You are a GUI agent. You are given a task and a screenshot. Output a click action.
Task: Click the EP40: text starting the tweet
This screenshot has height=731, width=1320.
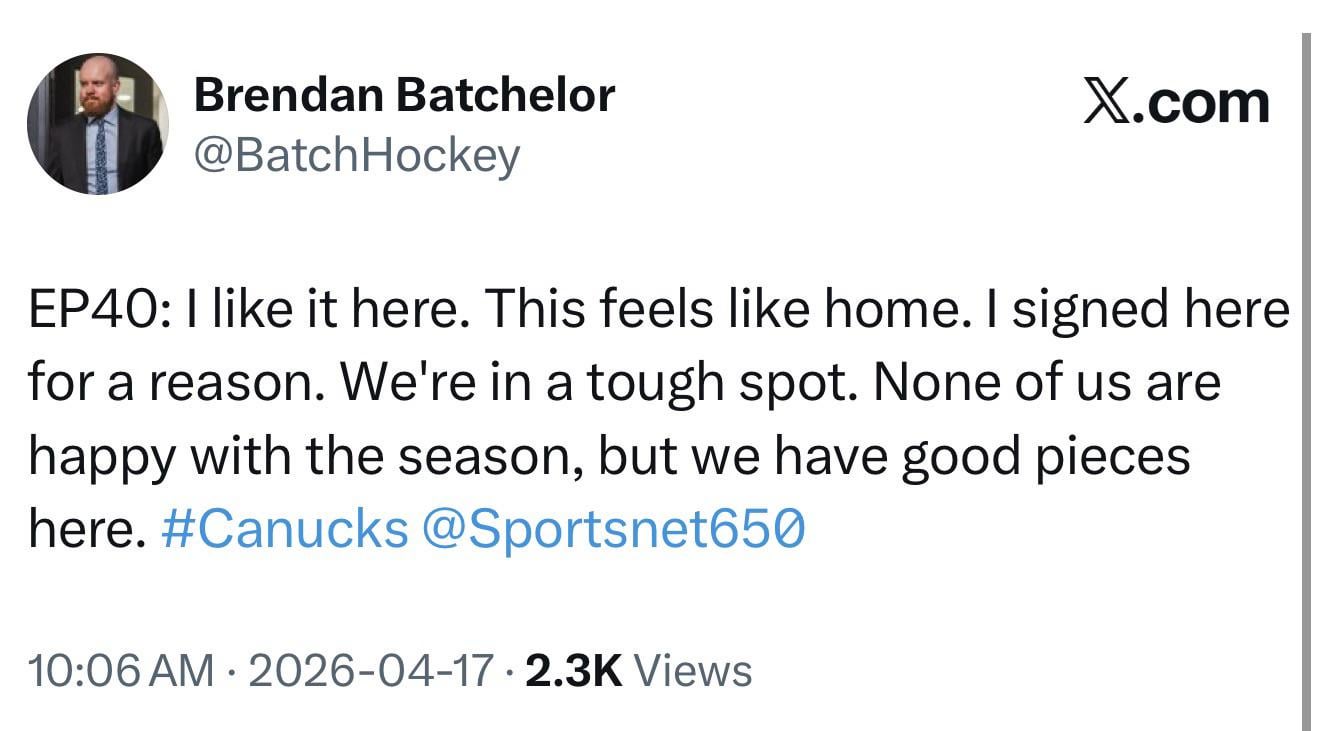click(x=92, y=310)
